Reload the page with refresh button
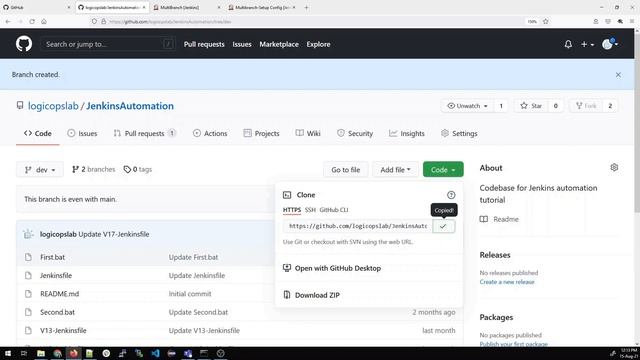 pos(32,21)
